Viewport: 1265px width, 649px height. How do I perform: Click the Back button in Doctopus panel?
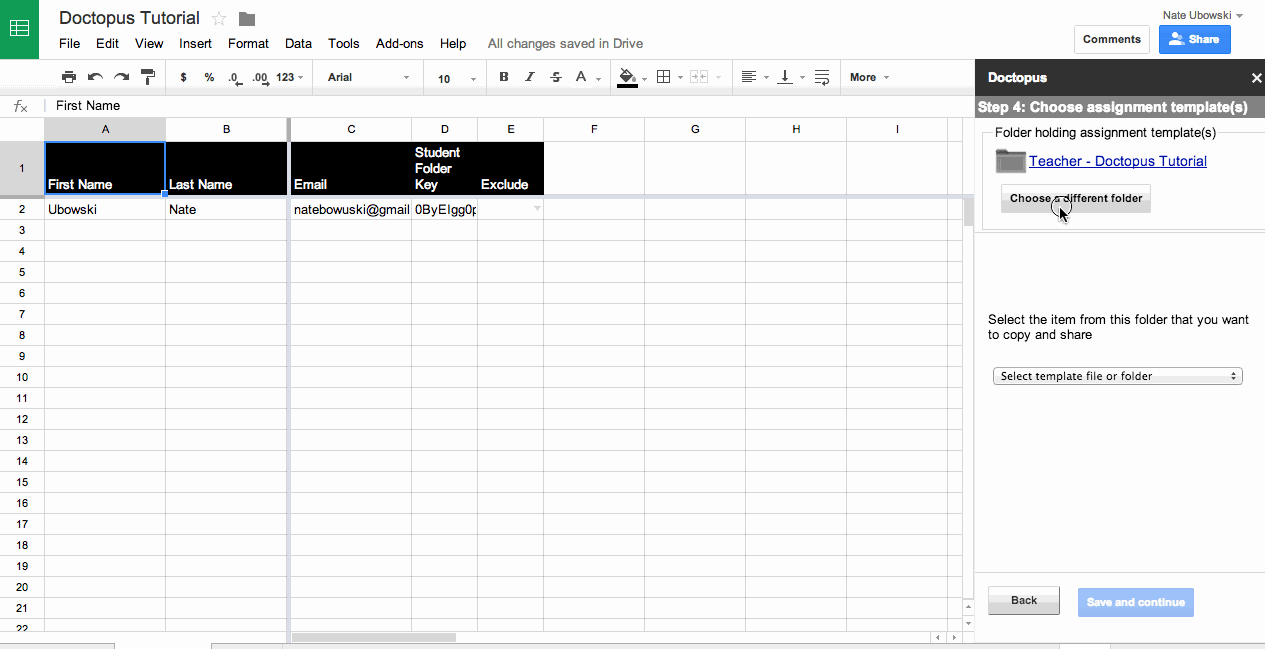(x=1023, y=601)
